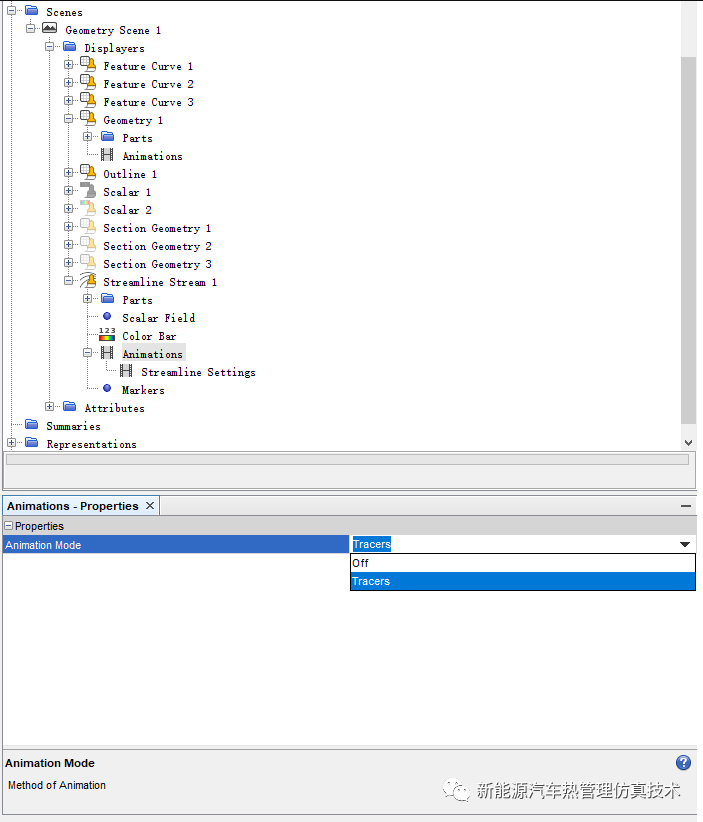The width and height of the screenshot is (703, 822).
Task: Click the Summaries folder icon
Action: point(31,424)
